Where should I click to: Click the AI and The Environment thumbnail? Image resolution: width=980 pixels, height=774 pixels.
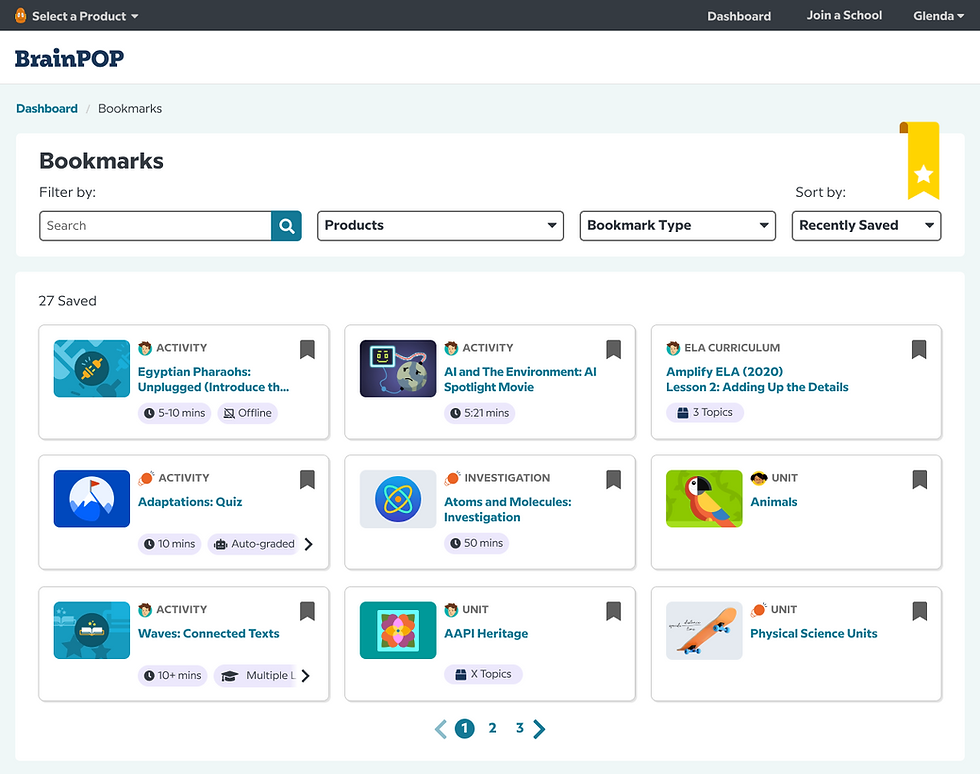[x=398, y=369]
